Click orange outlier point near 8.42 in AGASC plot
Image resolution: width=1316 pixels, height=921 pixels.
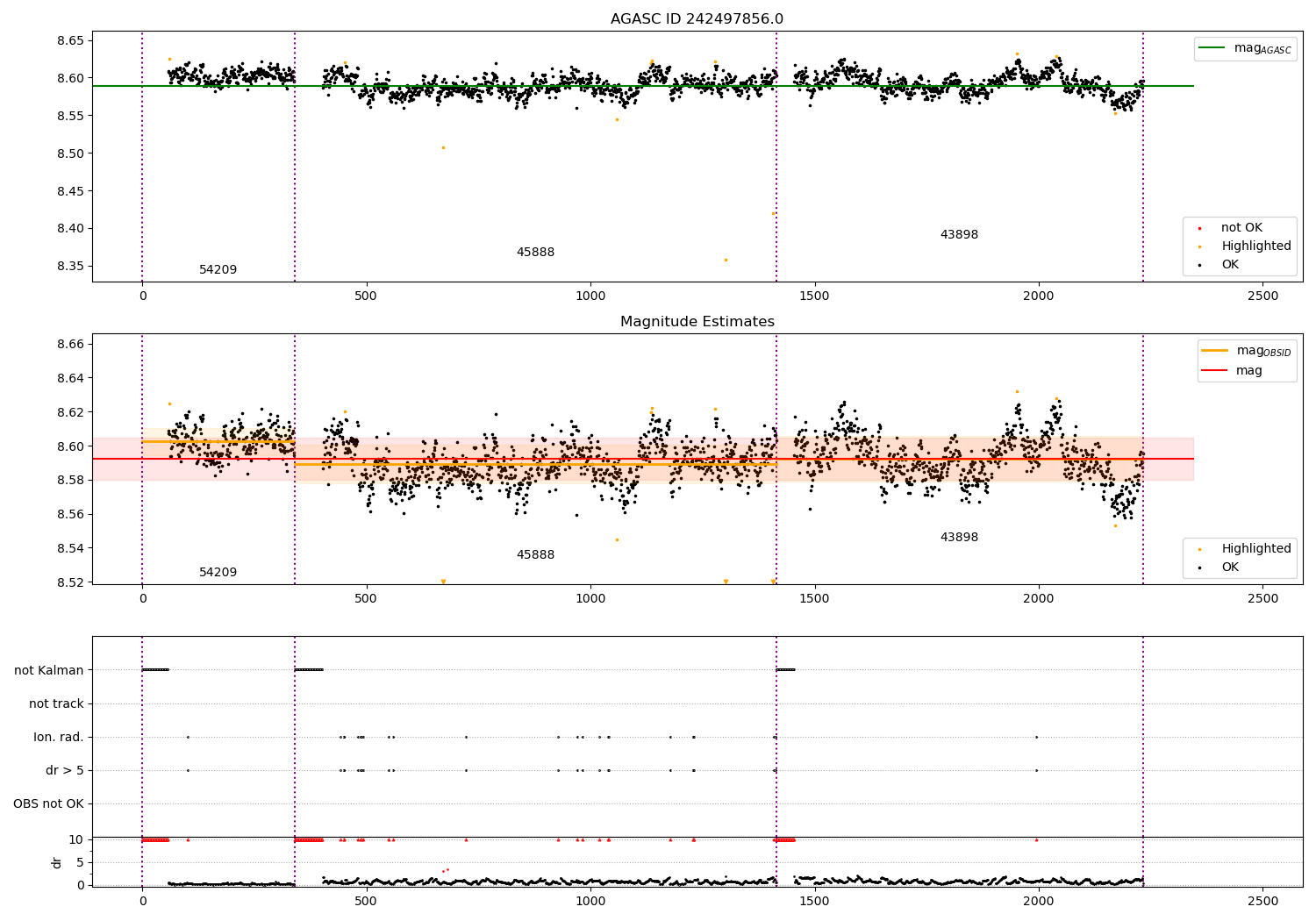point(773,213)
